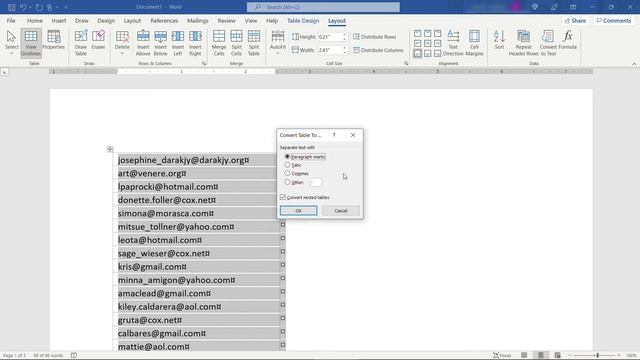
Task: Open Cell Size dialog launcher
Action: click(406, 63)
